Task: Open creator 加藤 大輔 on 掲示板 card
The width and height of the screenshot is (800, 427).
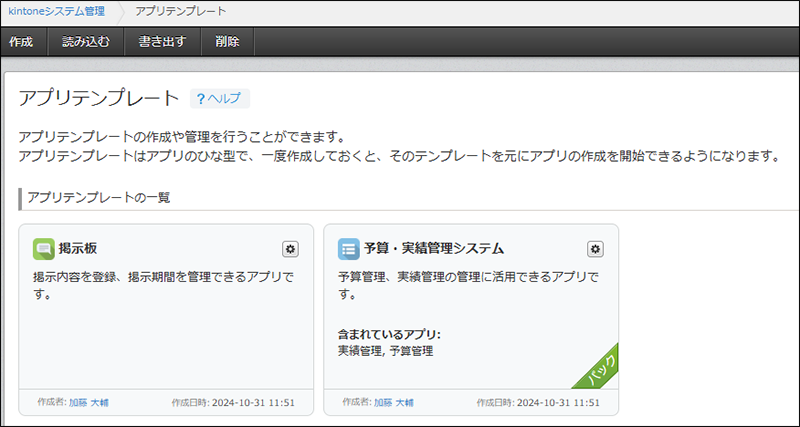Action: pyautogui.click(x=89, y=402)
